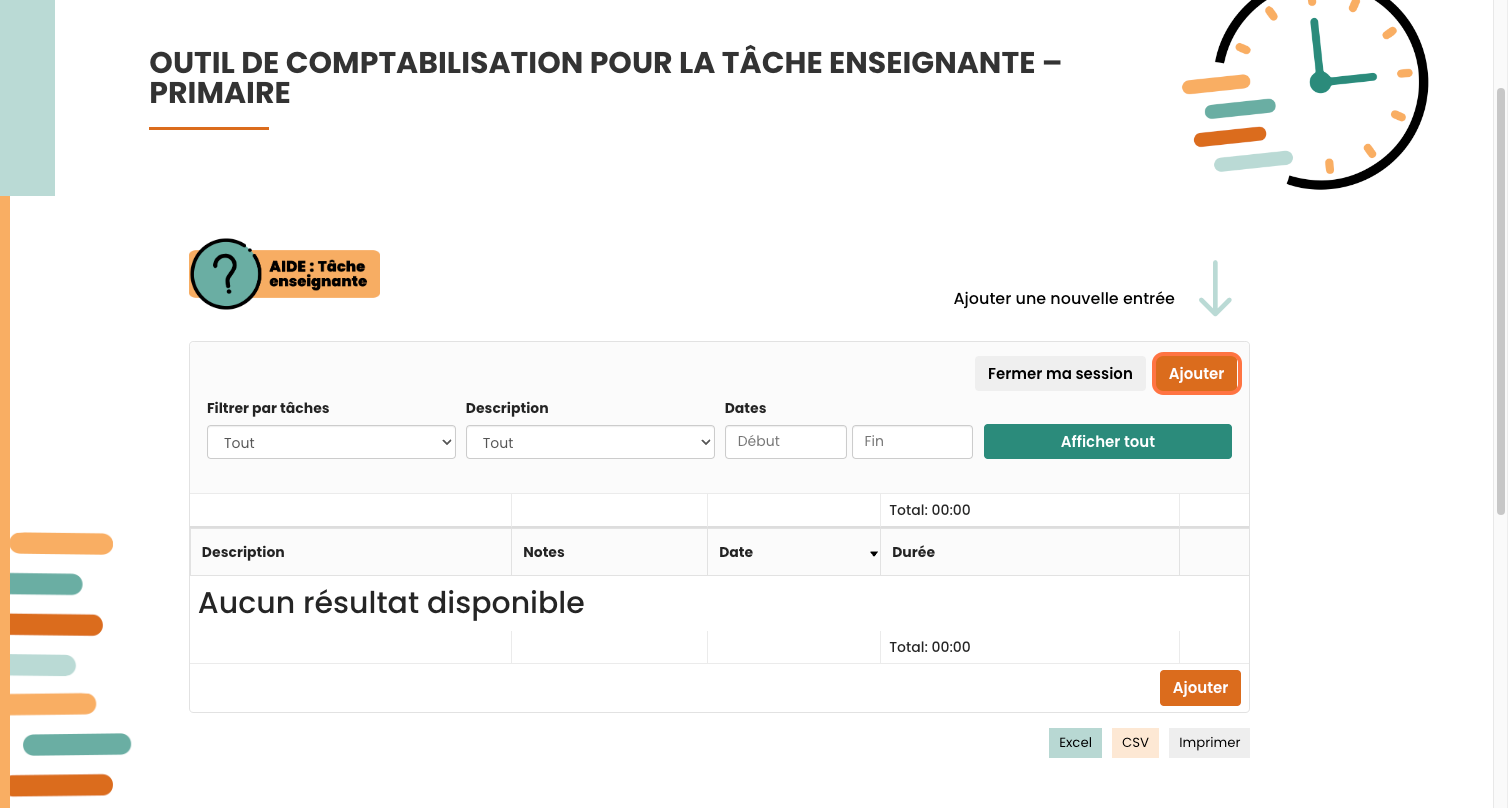The image size is (1508, 808).
Task: Click the question mark help icon
Action: [x=226, y=274]
